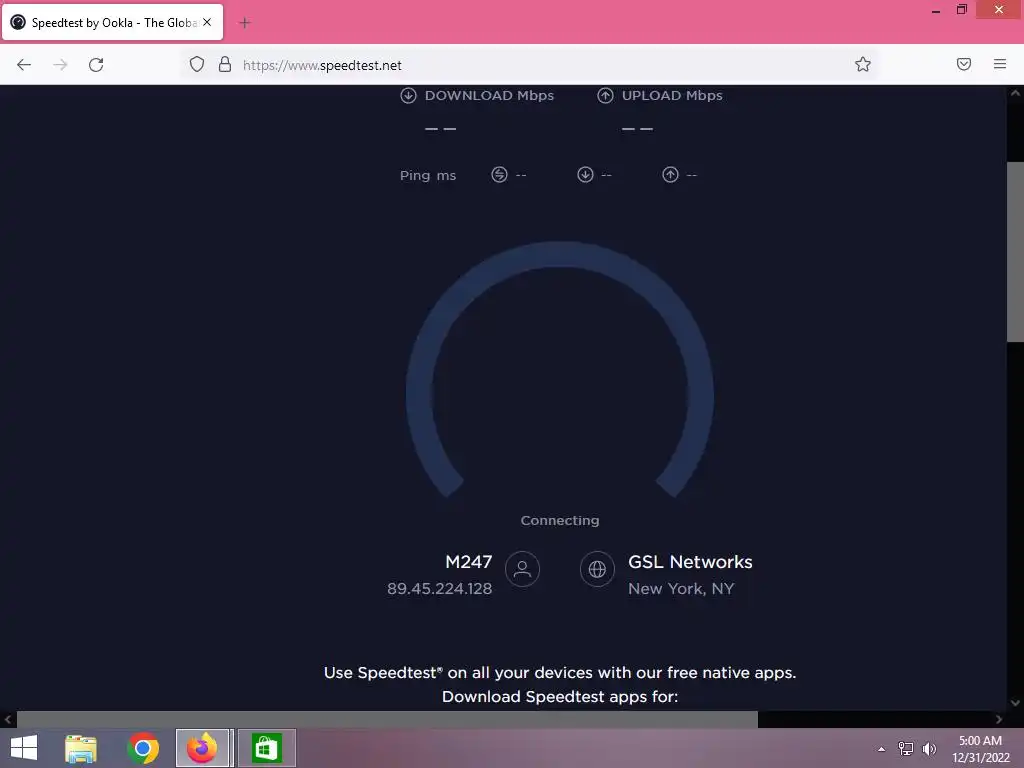Click the UPLOAD Mbps label
The width and height of the screenshot is (1024, 768).
coord(672,95)
